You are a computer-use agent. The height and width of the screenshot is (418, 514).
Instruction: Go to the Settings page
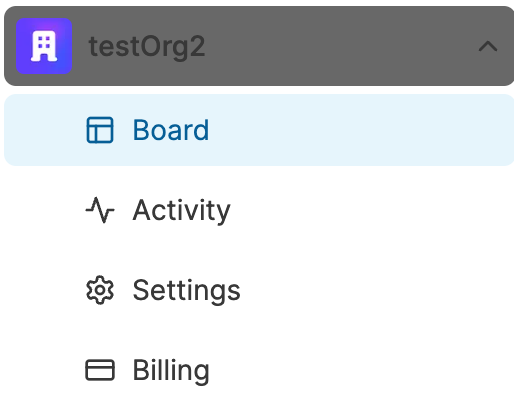coord(259,290)
